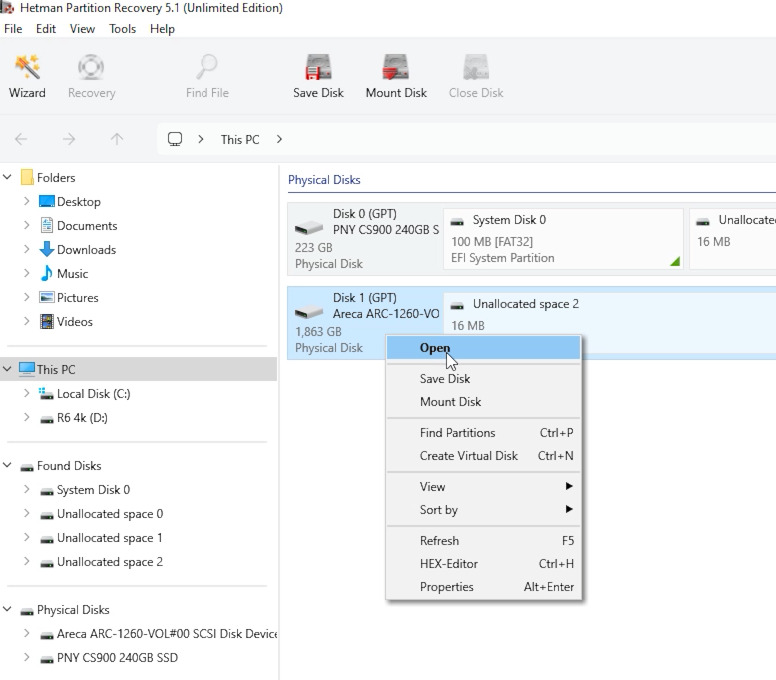Expand the Downloads tree node
The height and width of the screenshot is (680, 776).
(x=26, y=249)
